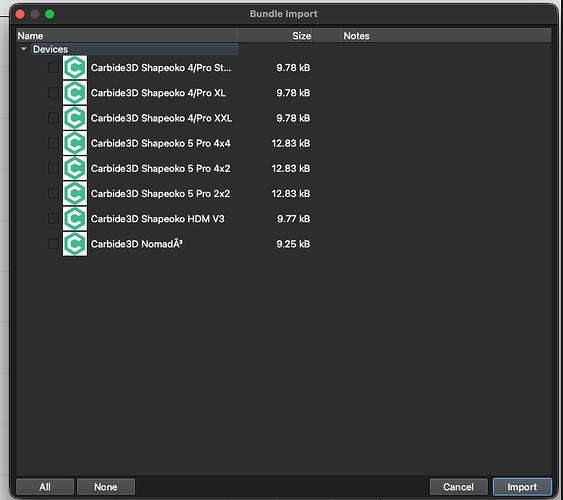The width and height of the screenshot is (563, 500).
Task: Check the Shapeoko 4/Pro XL checkbox
Action: pyautogui.click(x=53, y=93)
